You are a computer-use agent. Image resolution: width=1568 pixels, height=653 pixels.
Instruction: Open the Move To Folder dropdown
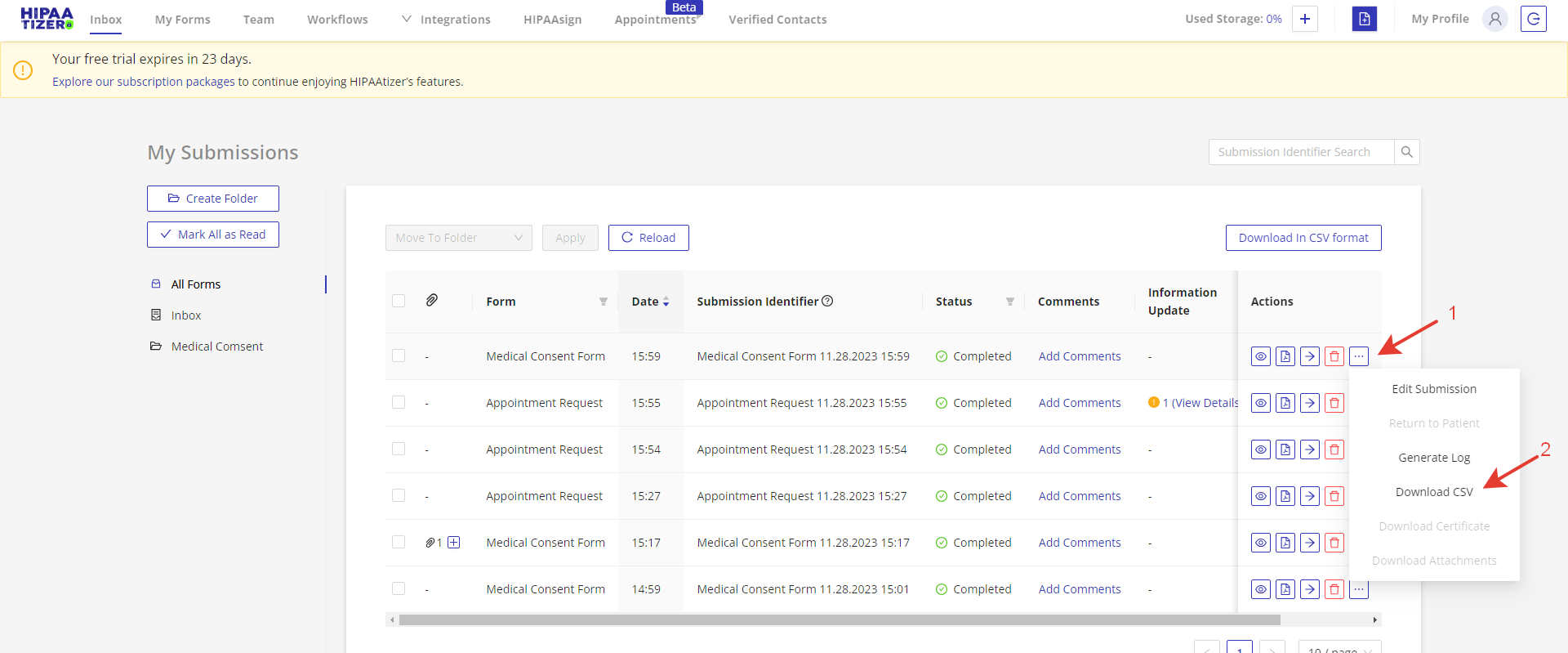(459, 238)
